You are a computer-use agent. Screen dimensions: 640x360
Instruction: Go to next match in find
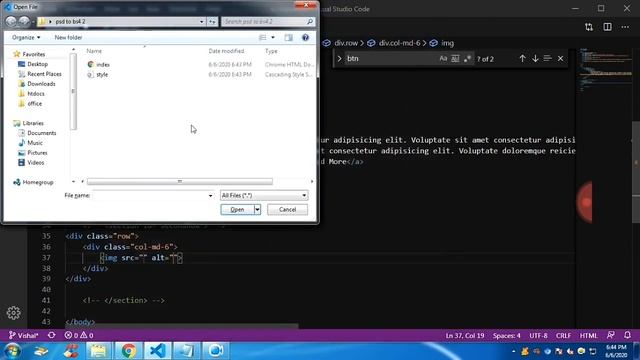coord(535,59)
